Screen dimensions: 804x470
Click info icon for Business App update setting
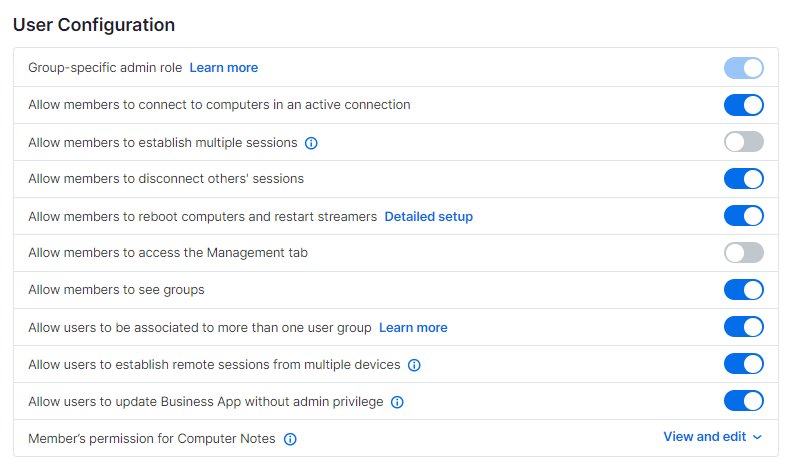point(397,402)
